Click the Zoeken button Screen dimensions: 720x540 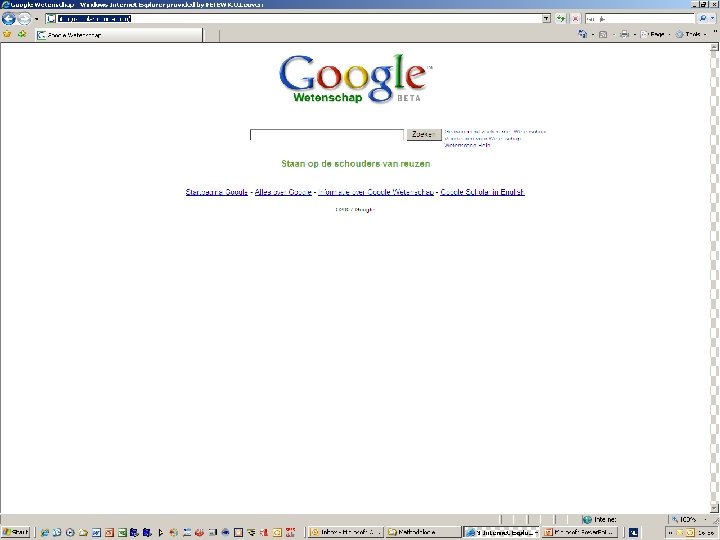point(424,135)
